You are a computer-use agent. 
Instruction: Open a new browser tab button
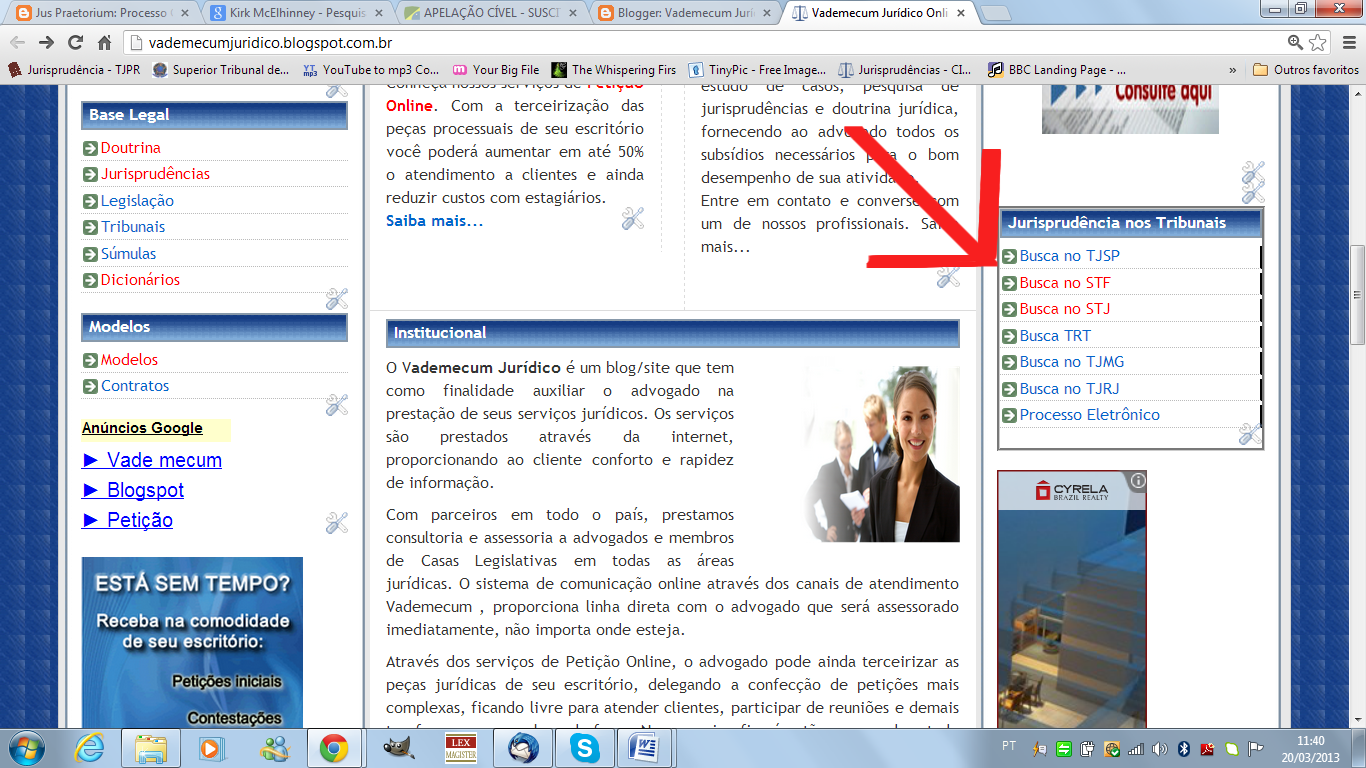pyautogui.click(x=995, y=14)
